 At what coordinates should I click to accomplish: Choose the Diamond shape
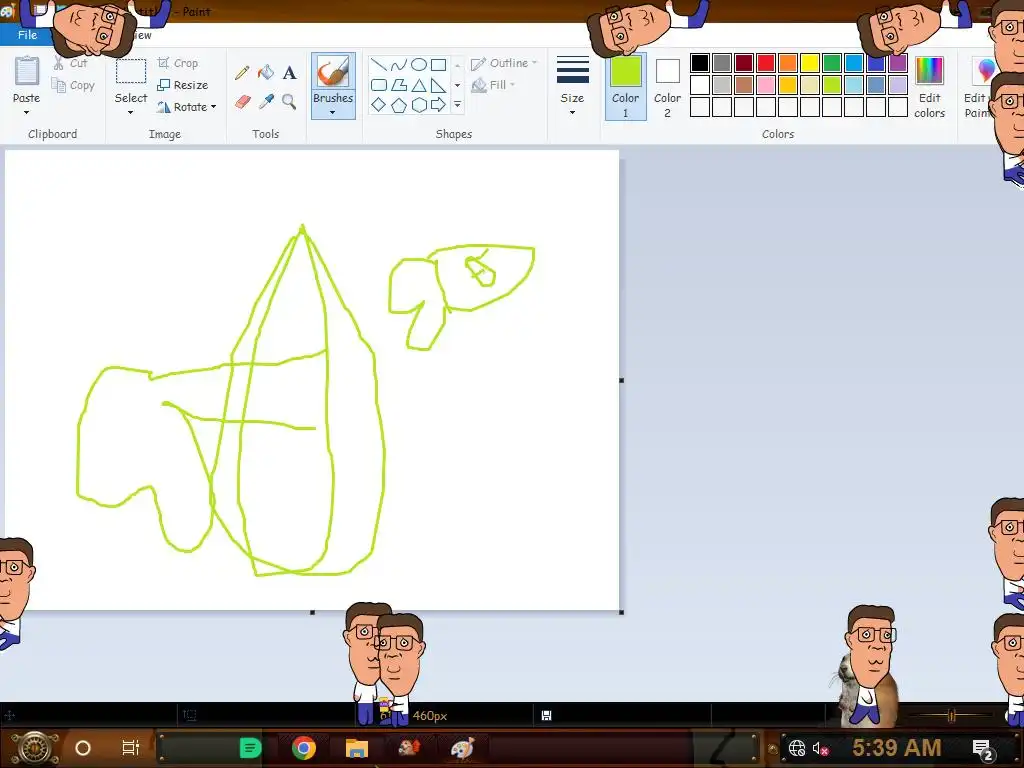click(379, 104)
